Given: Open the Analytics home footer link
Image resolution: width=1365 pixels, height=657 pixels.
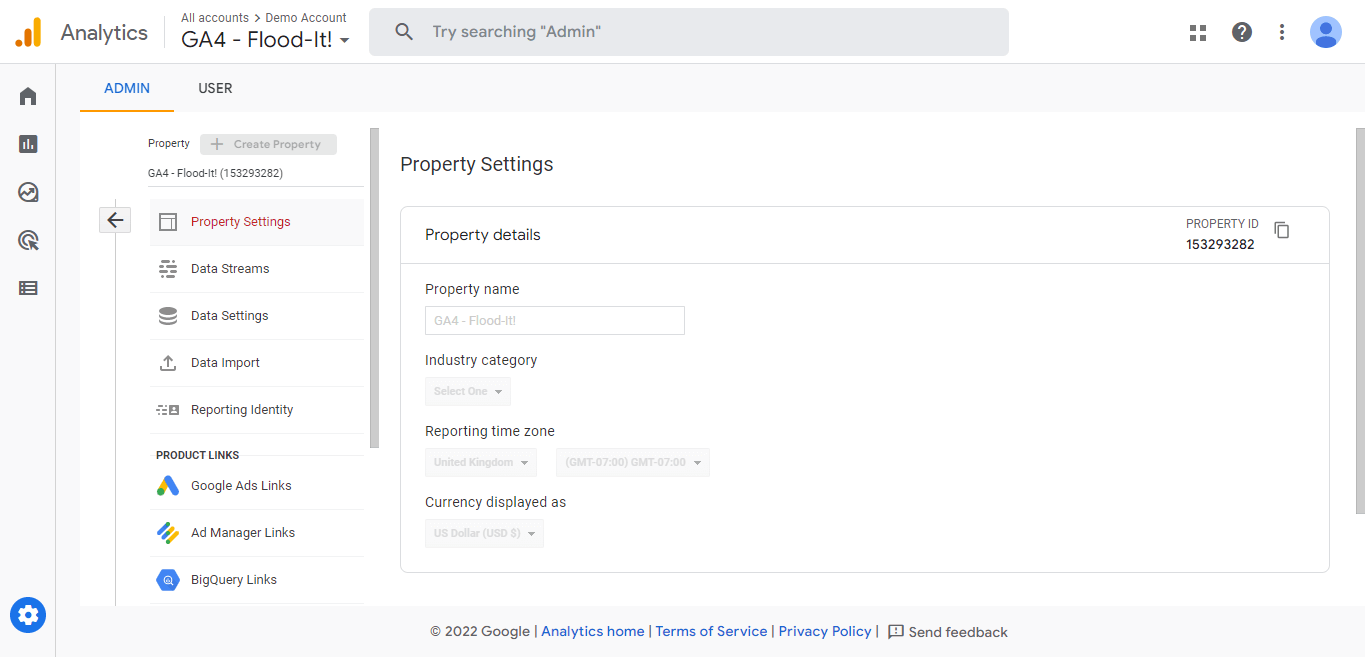Looking at the screenshot, I should pyautogui.click(x=593, y=632).
